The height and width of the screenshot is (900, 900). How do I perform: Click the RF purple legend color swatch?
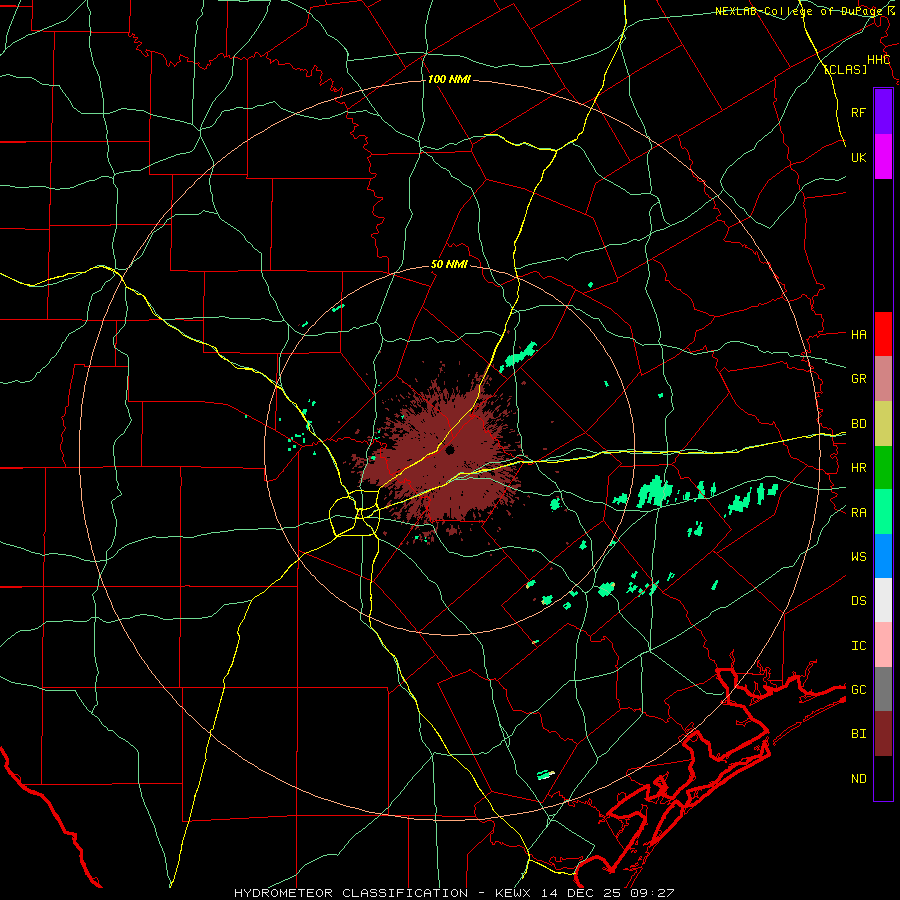coord(883,112)
